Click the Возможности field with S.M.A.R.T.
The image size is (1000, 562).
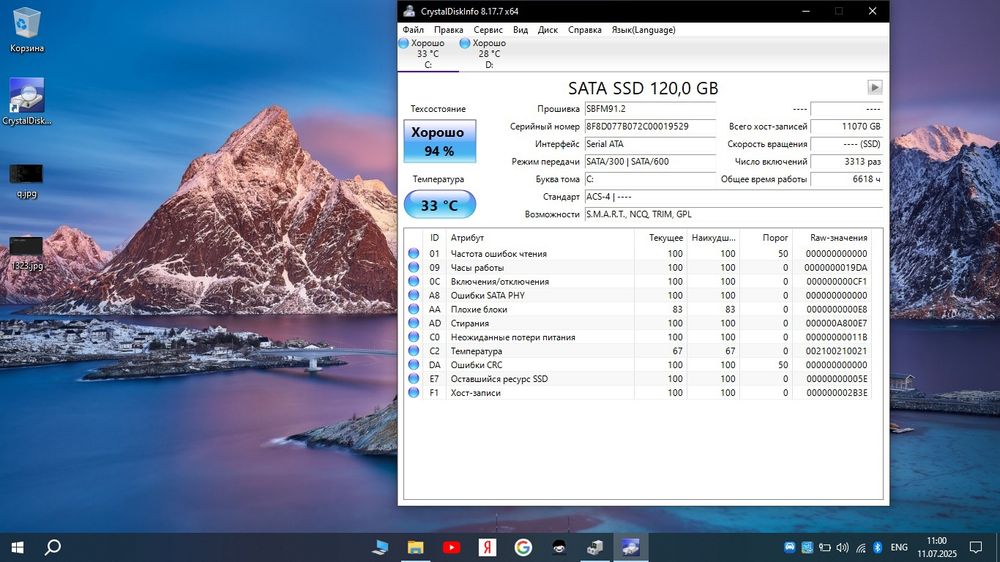coord(733,214)
